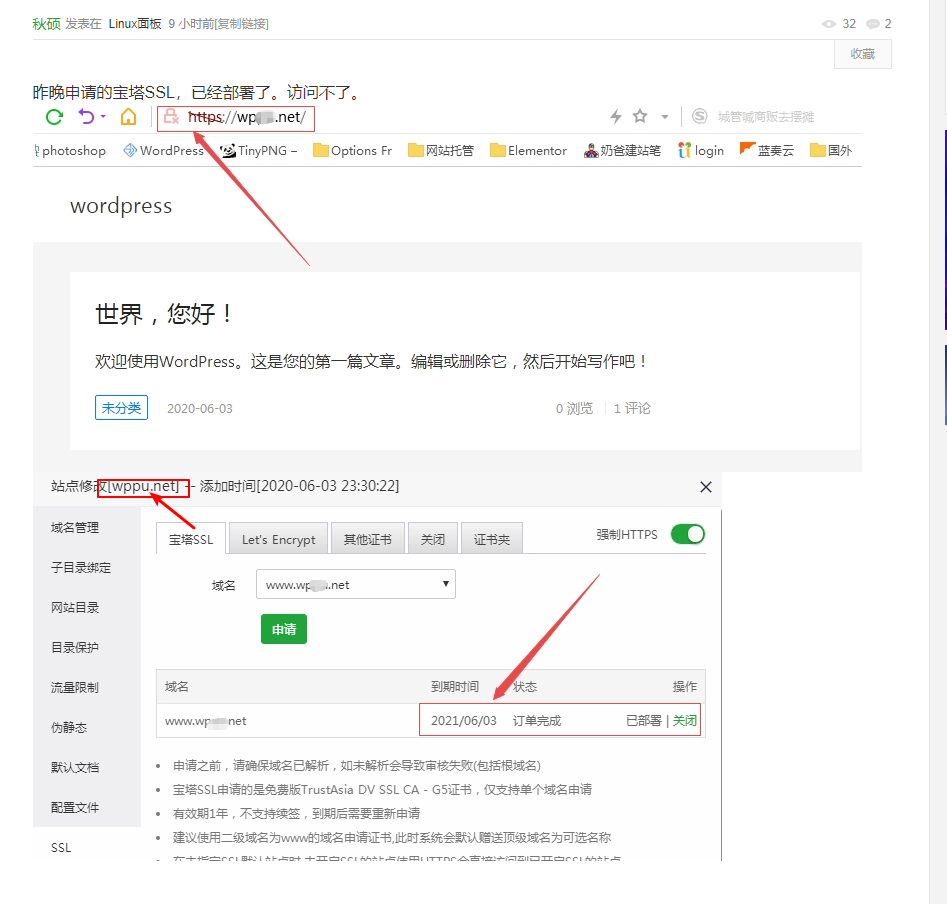Click the insecure lock icon in address bar

point(172,117)
